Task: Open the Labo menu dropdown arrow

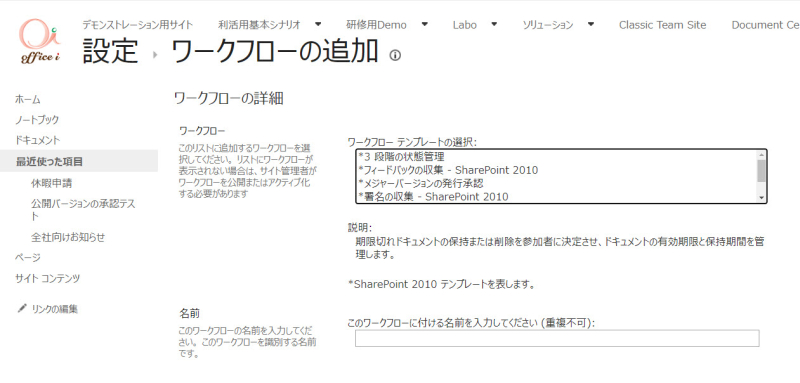Action: point(494,24)
